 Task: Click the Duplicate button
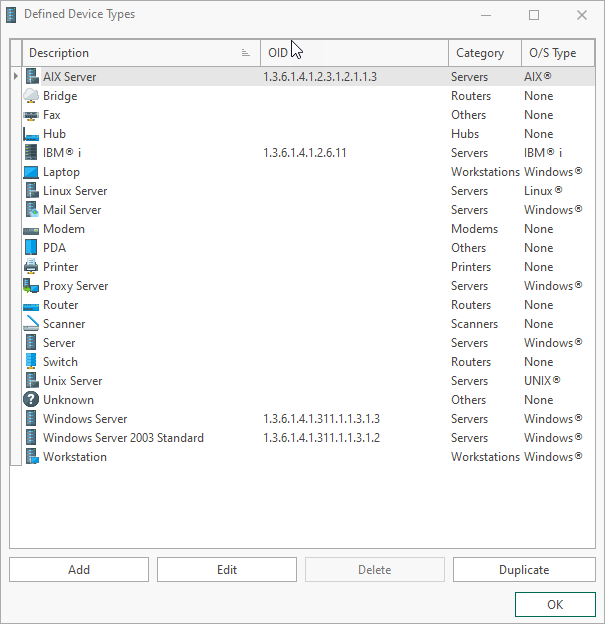coord(524,570)
